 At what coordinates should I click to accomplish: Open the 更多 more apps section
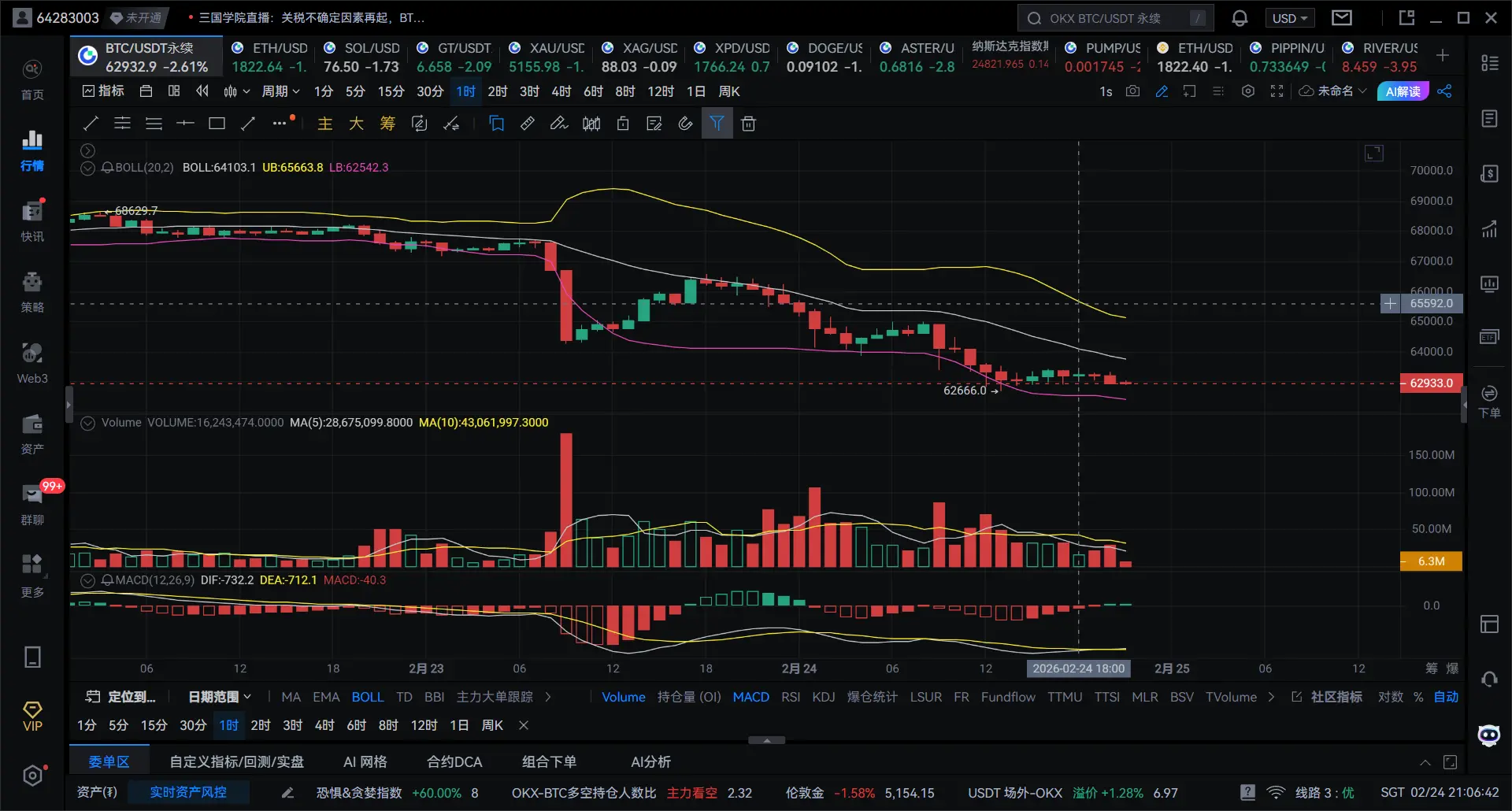32,576
